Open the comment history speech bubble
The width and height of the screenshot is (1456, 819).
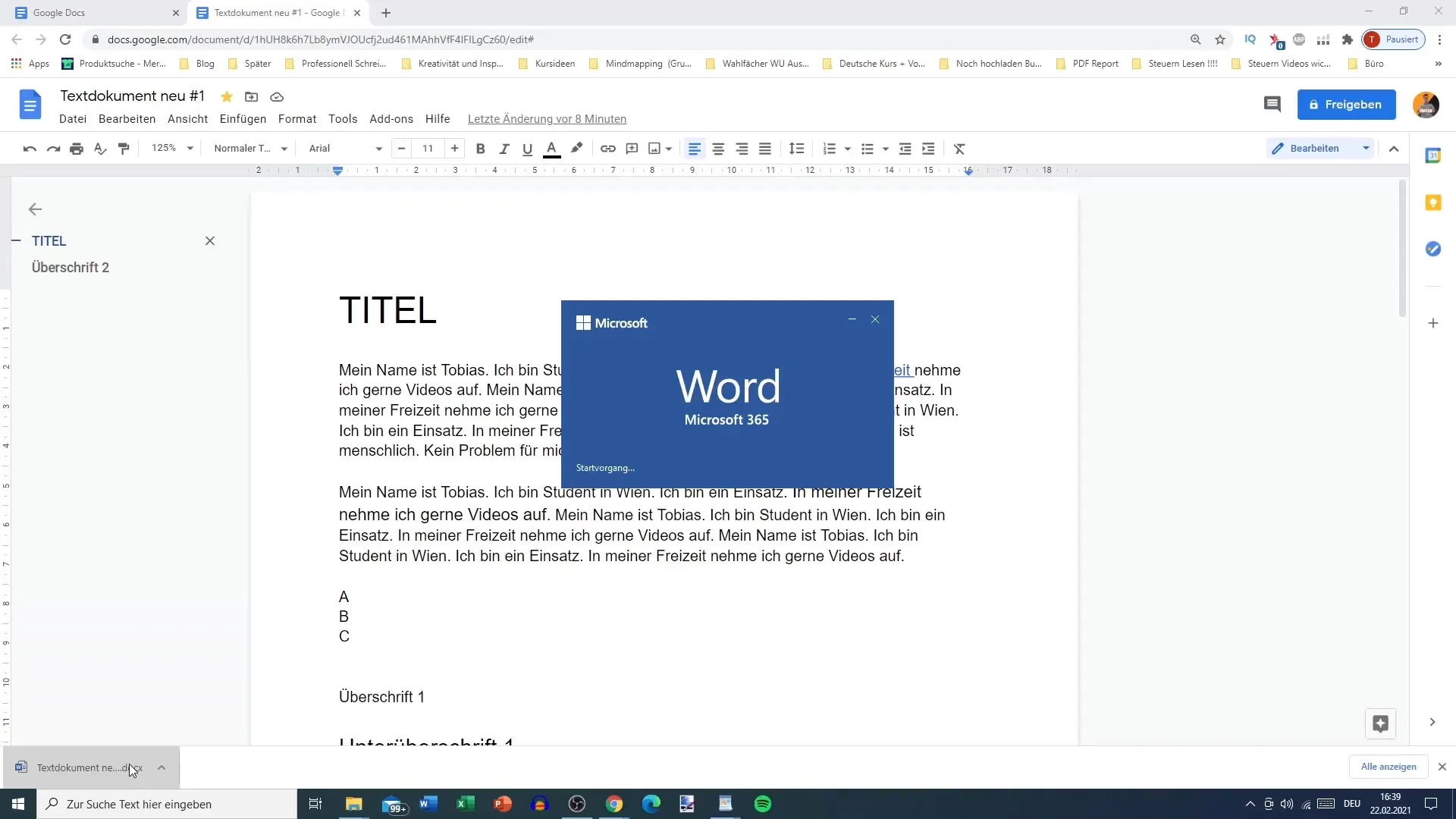pyautogui.click(x=1272, y=105)
